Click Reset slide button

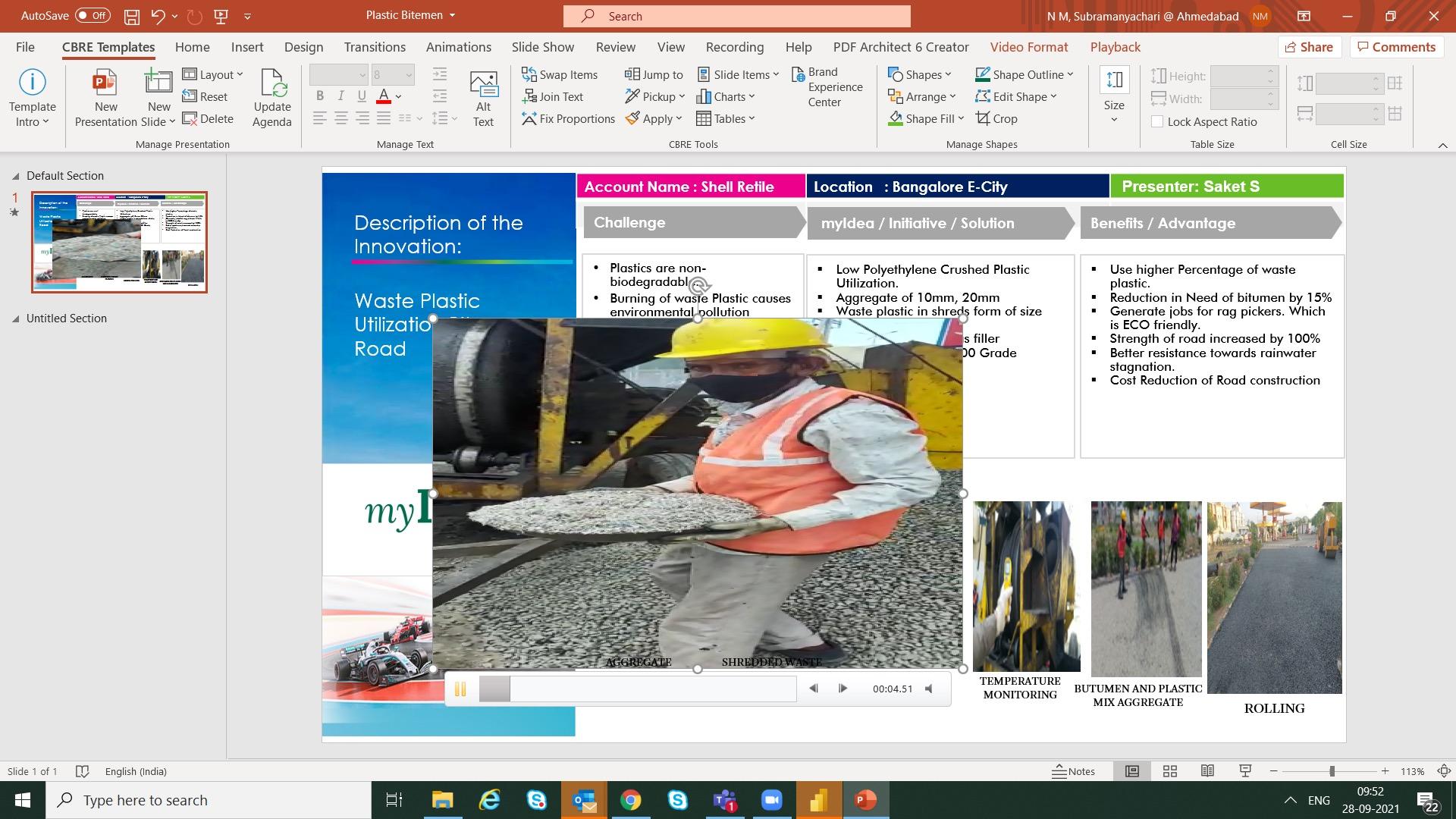click(205, 96)
